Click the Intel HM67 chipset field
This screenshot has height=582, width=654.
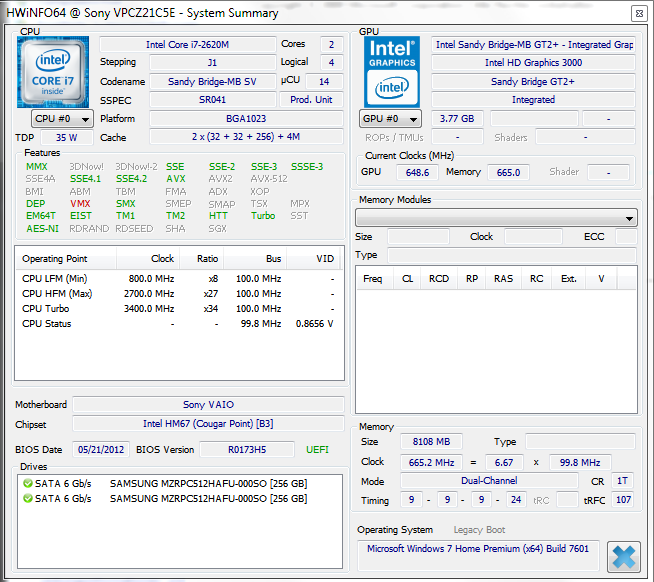click(x=208, y=424)
